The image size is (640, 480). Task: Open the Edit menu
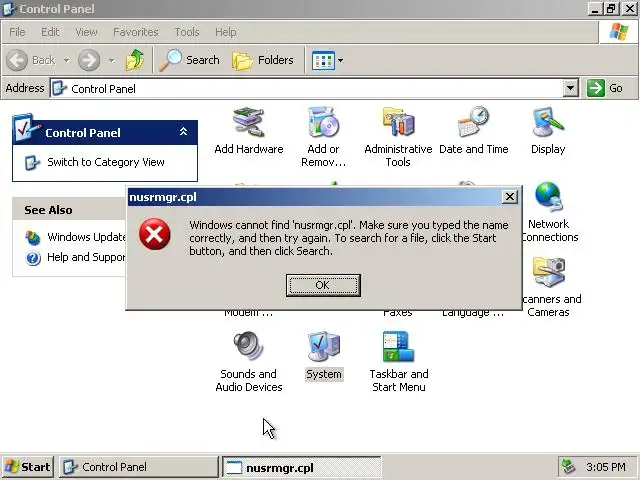tap(50, 32)
